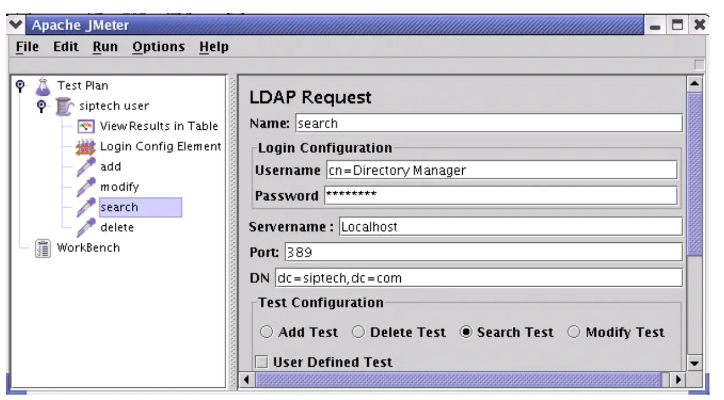Open the Options menu
This screenshot has height=400, width=724.
click(158, 47)
